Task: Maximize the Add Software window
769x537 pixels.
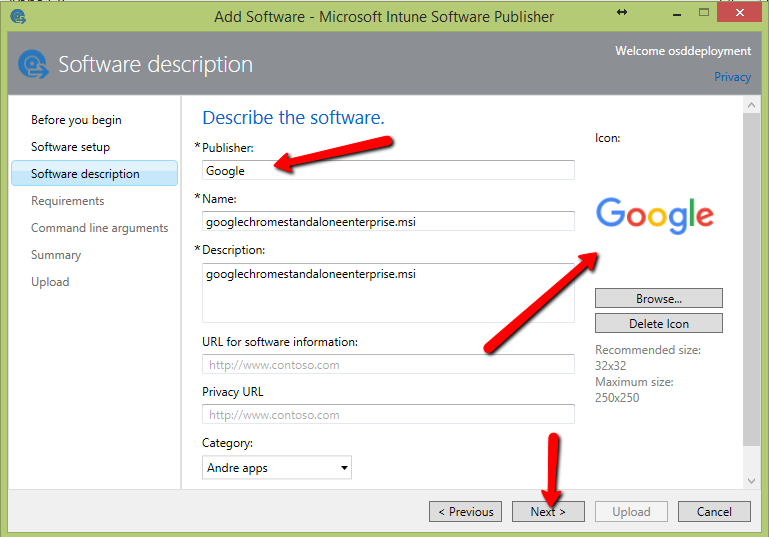Action: (704, 12)
